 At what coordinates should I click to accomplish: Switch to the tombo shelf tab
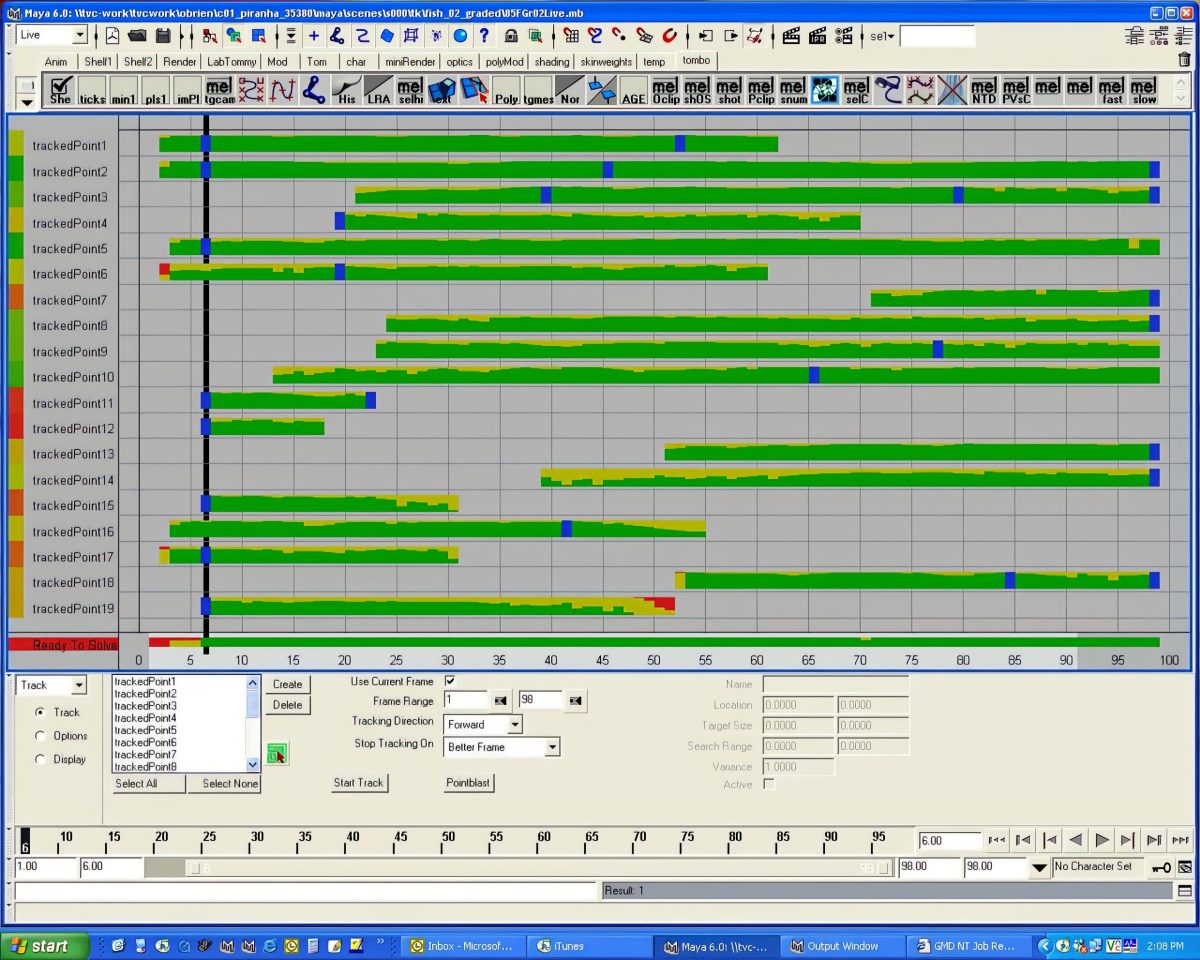(x=697, y=61)
